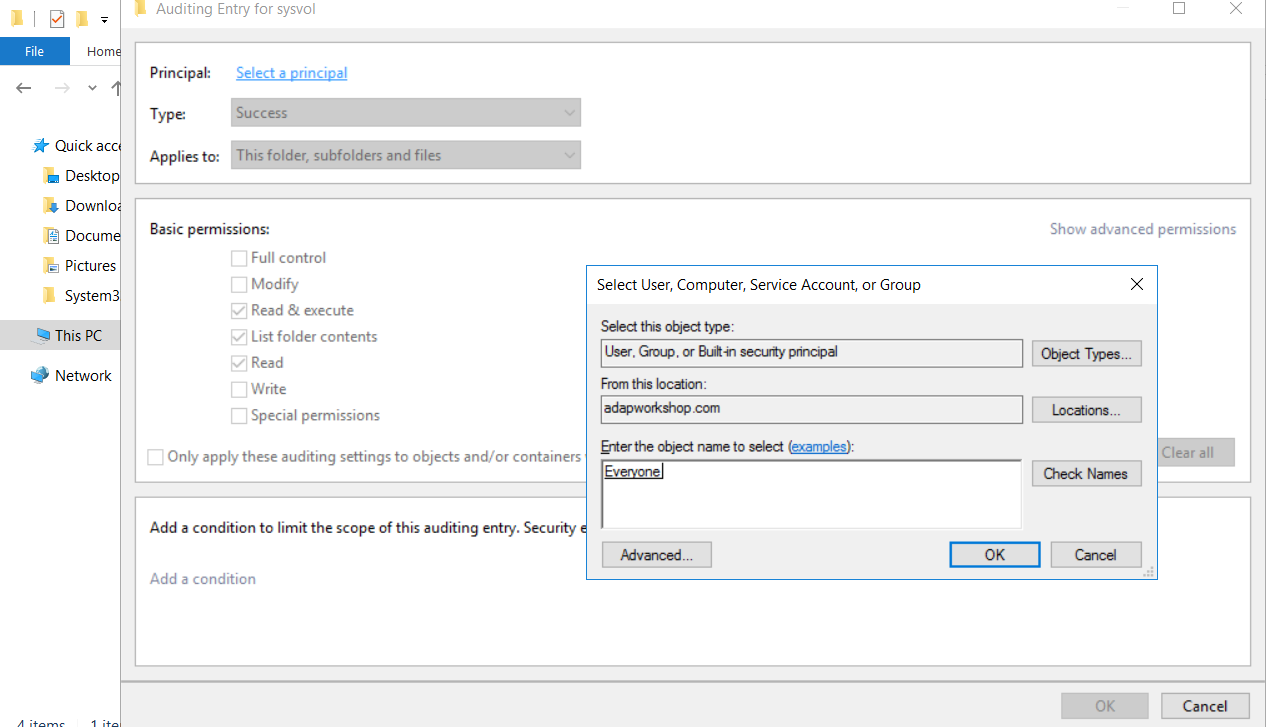Check the Write permission checkbox

click(x=239, y=389)
